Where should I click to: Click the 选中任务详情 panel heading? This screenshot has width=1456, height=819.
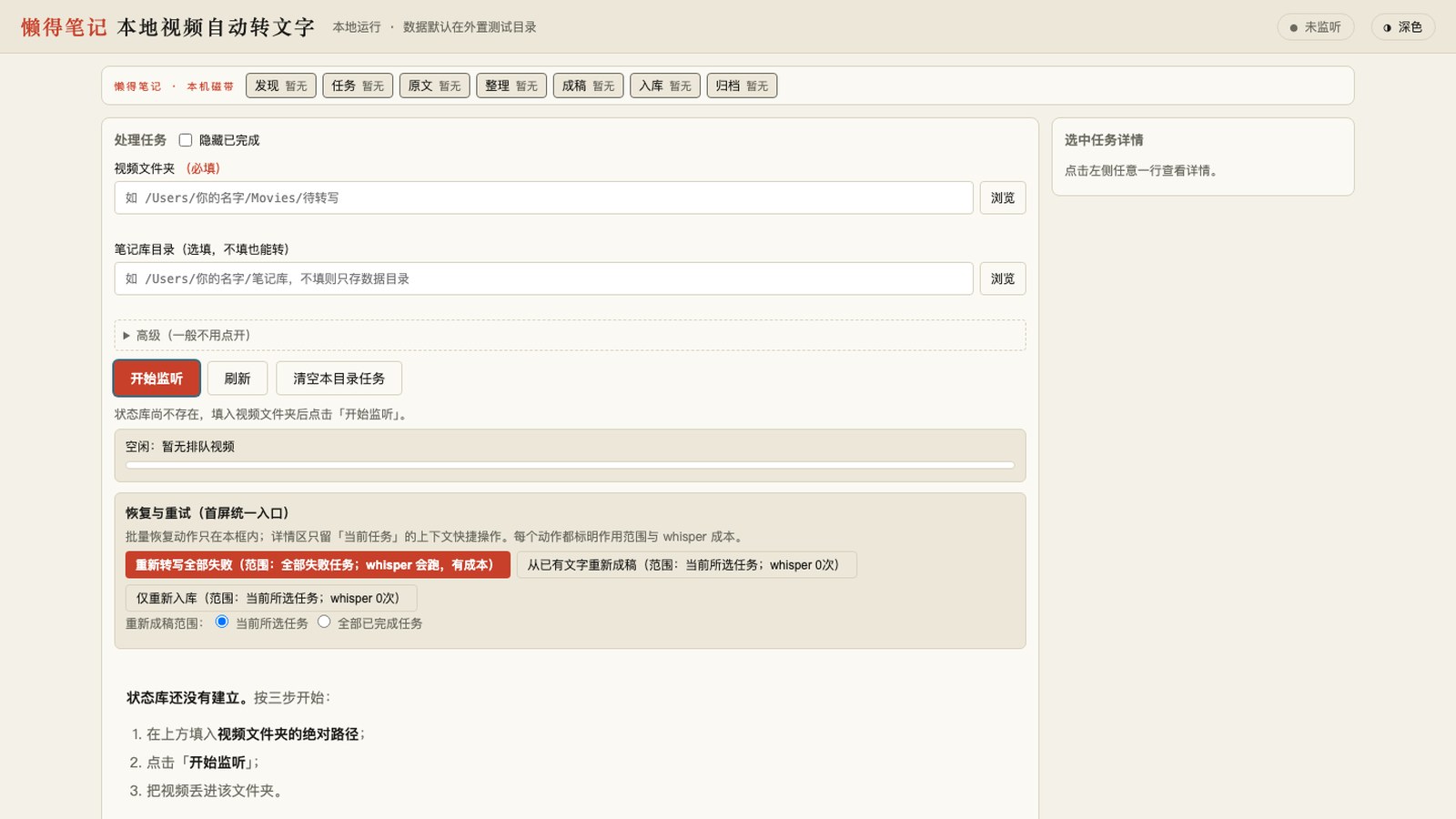(x=1104, y=140)
